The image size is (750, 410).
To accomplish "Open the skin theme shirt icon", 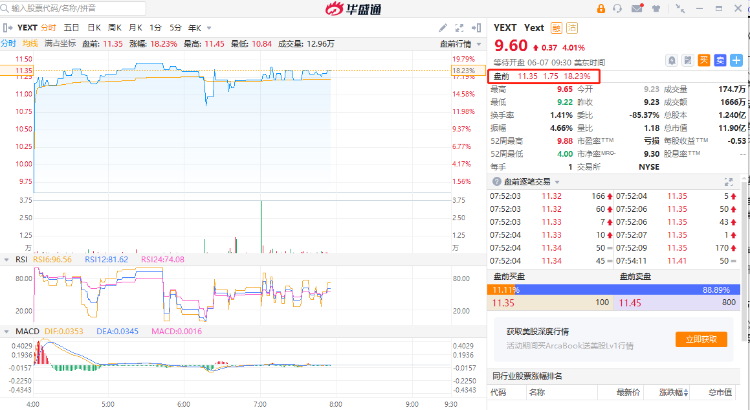I will tap(656, 8).
